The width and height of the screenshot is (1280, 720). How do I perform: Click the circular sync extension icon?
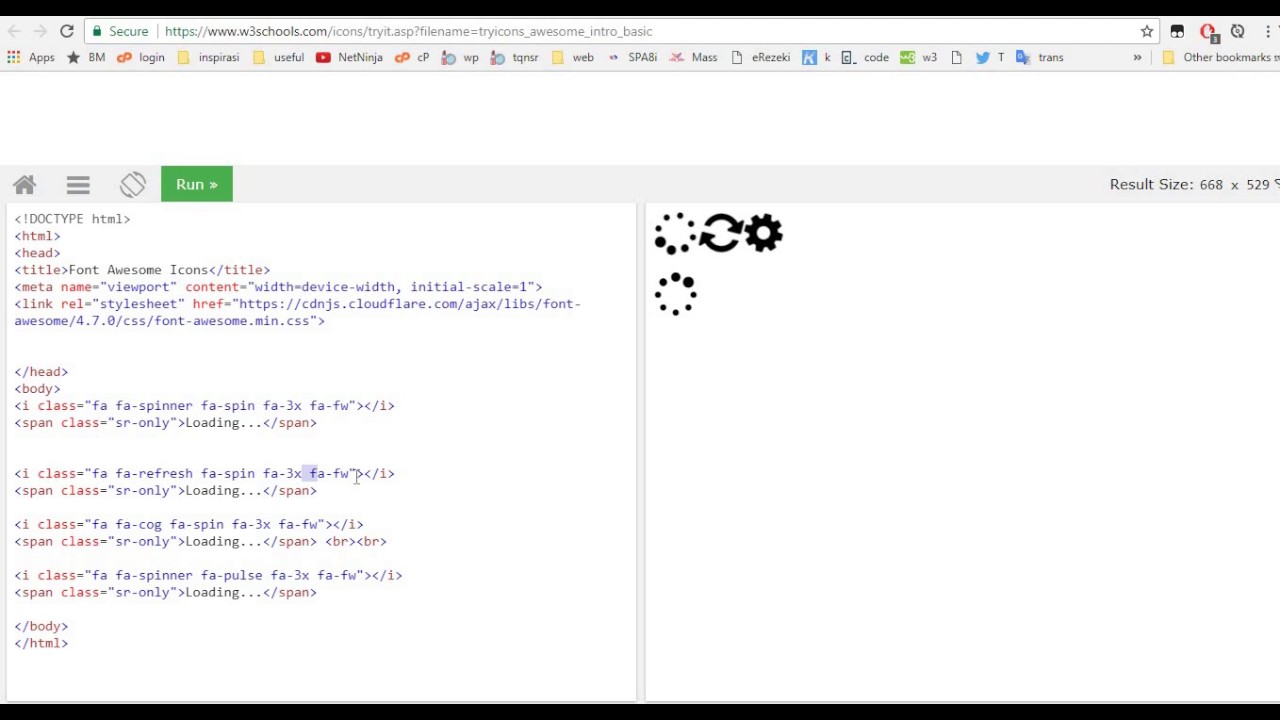(x=1238, y=31)
